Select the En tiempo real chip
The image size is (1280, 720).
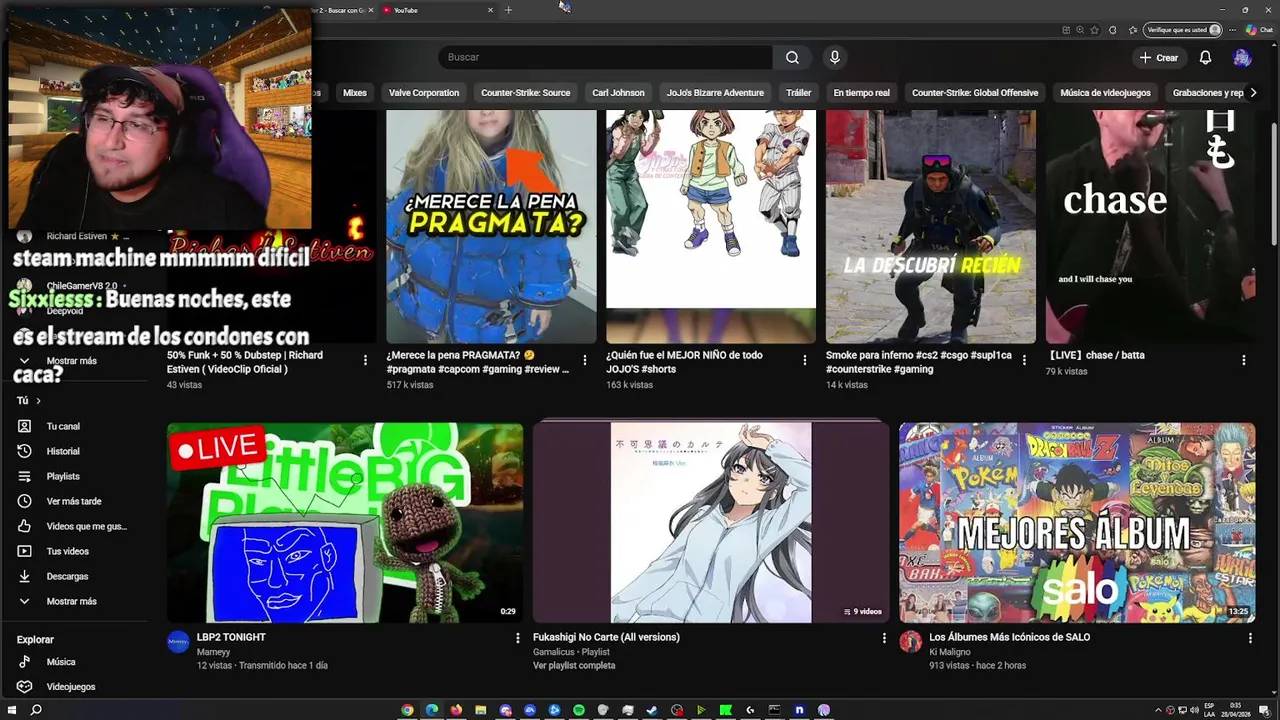coord(861,93)
